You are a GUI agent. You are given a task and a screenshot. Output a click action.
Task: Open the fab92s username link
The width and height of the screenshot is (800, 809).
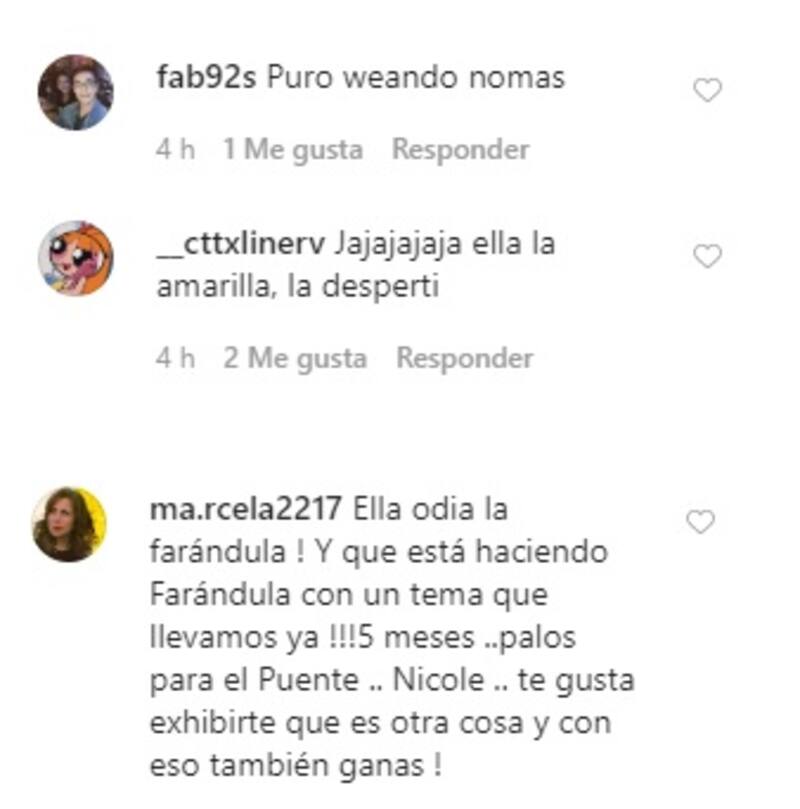coord(206,77)
